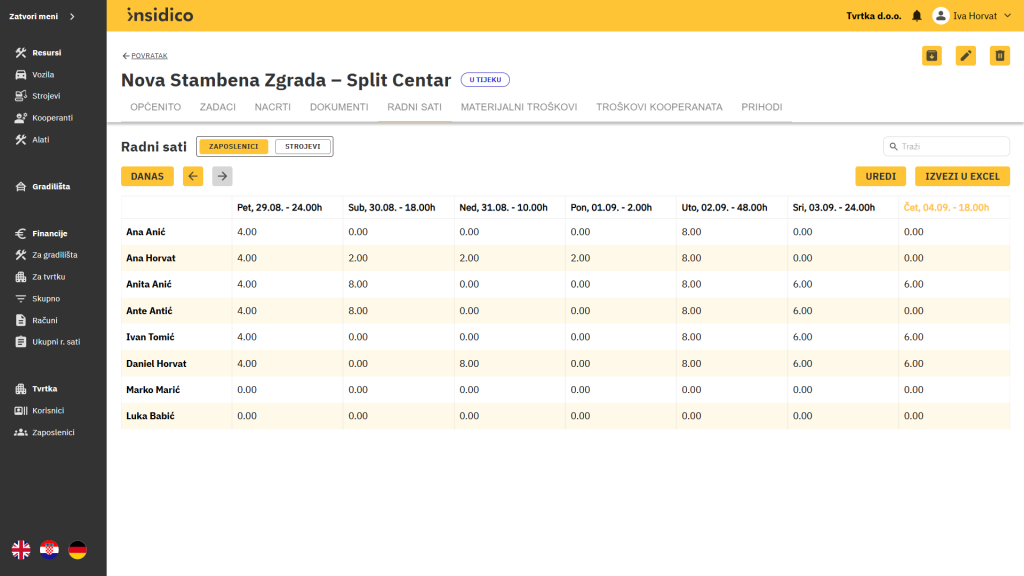
Task: Switch language using the Croatian flag
Action: 49,549
